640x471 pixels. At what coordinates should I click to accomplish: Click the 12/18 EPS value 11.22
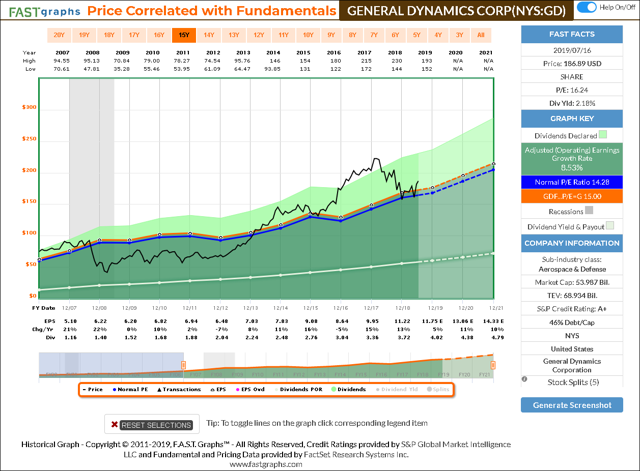point(402,321)
